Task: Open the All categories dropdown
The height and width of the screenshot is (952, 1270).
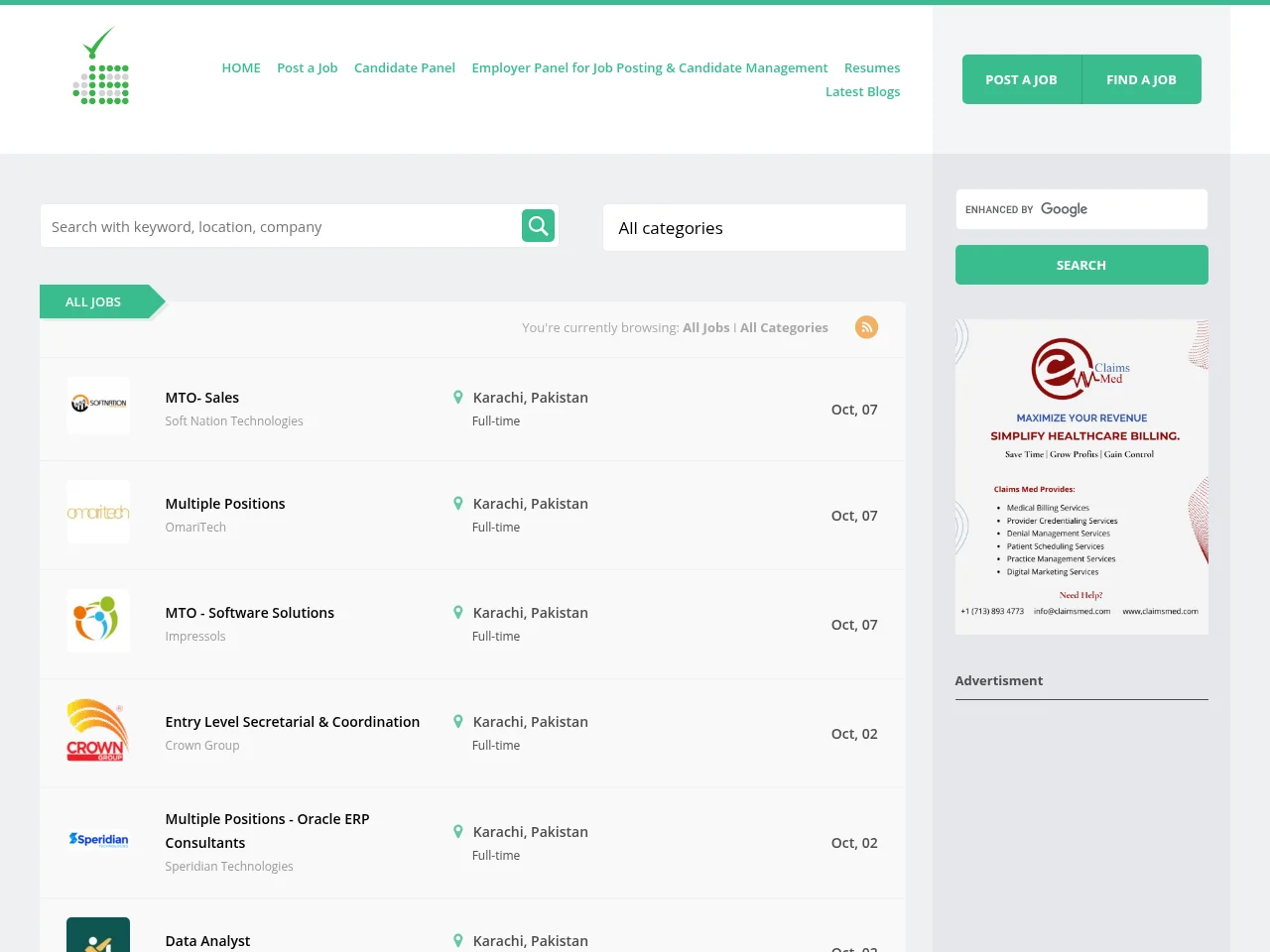Action: click(x=754, y=228)
